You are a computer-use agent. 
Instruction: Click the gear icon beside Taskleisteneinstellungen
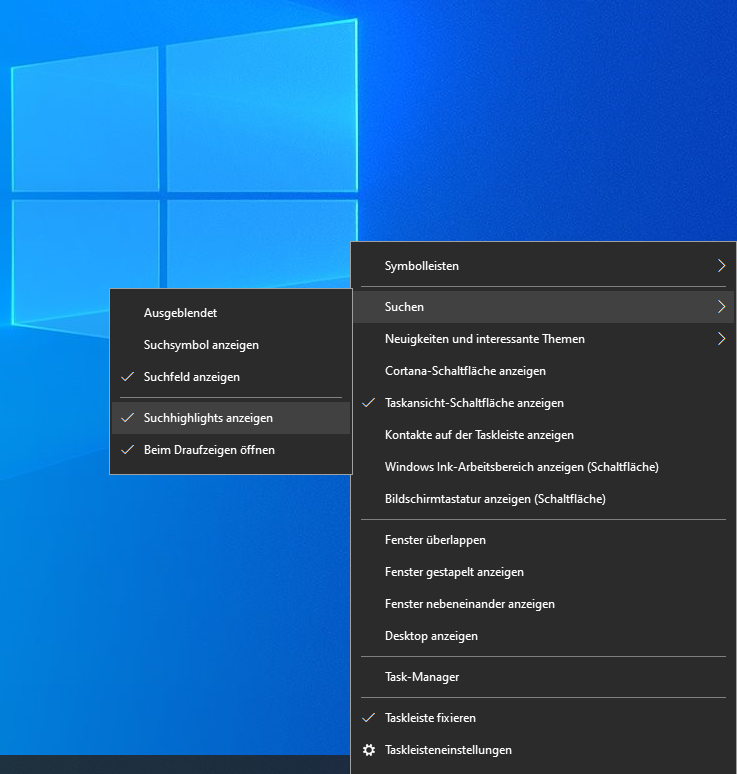click(x=369, y=750)
